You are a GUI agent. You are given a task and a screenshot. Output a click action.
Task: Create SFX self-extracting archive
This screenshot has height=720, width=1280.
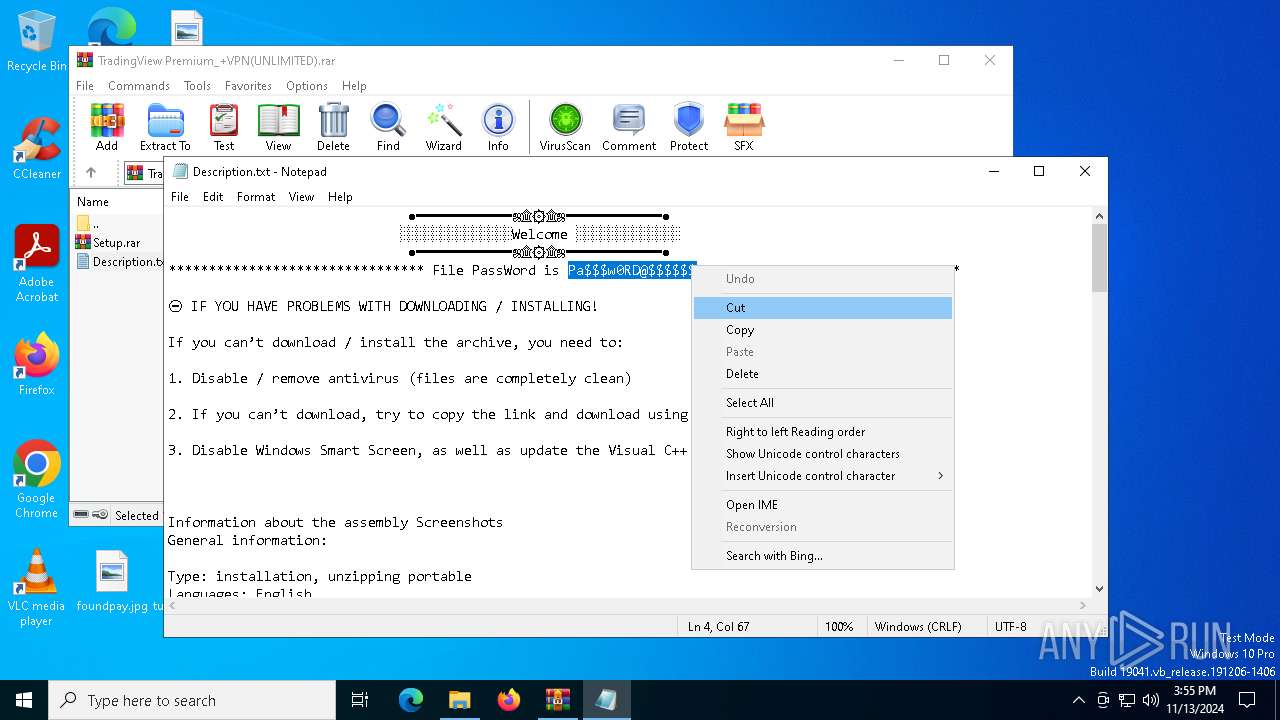tap(744, 127)
